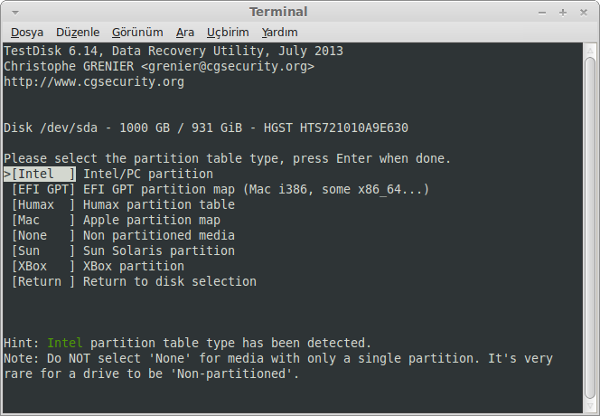Open the Dosya menu
The width and height of the screenshot is (600, 416).
pyautogui.click(x=27, y=32)
